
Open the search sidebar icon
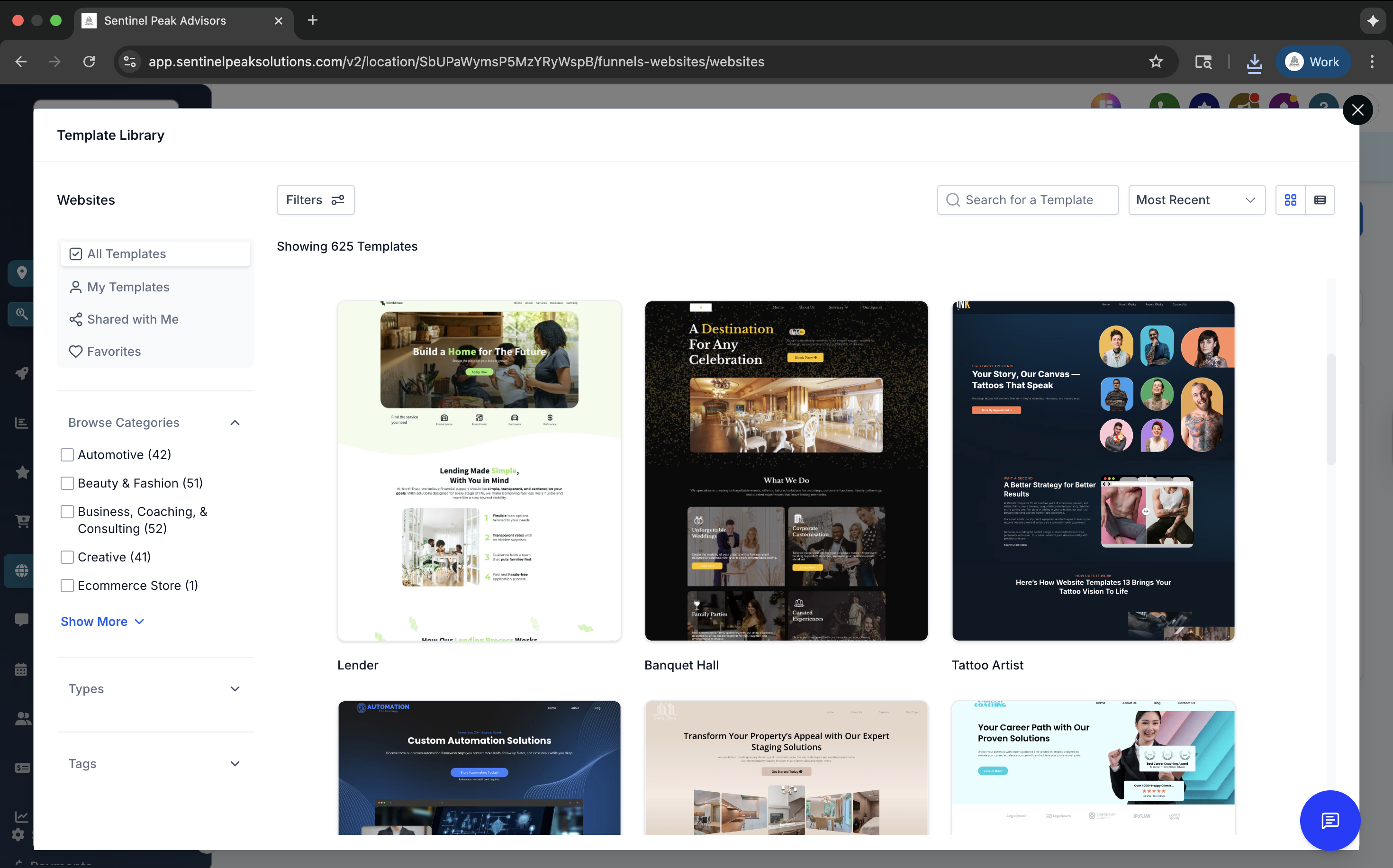click(22, 314)
